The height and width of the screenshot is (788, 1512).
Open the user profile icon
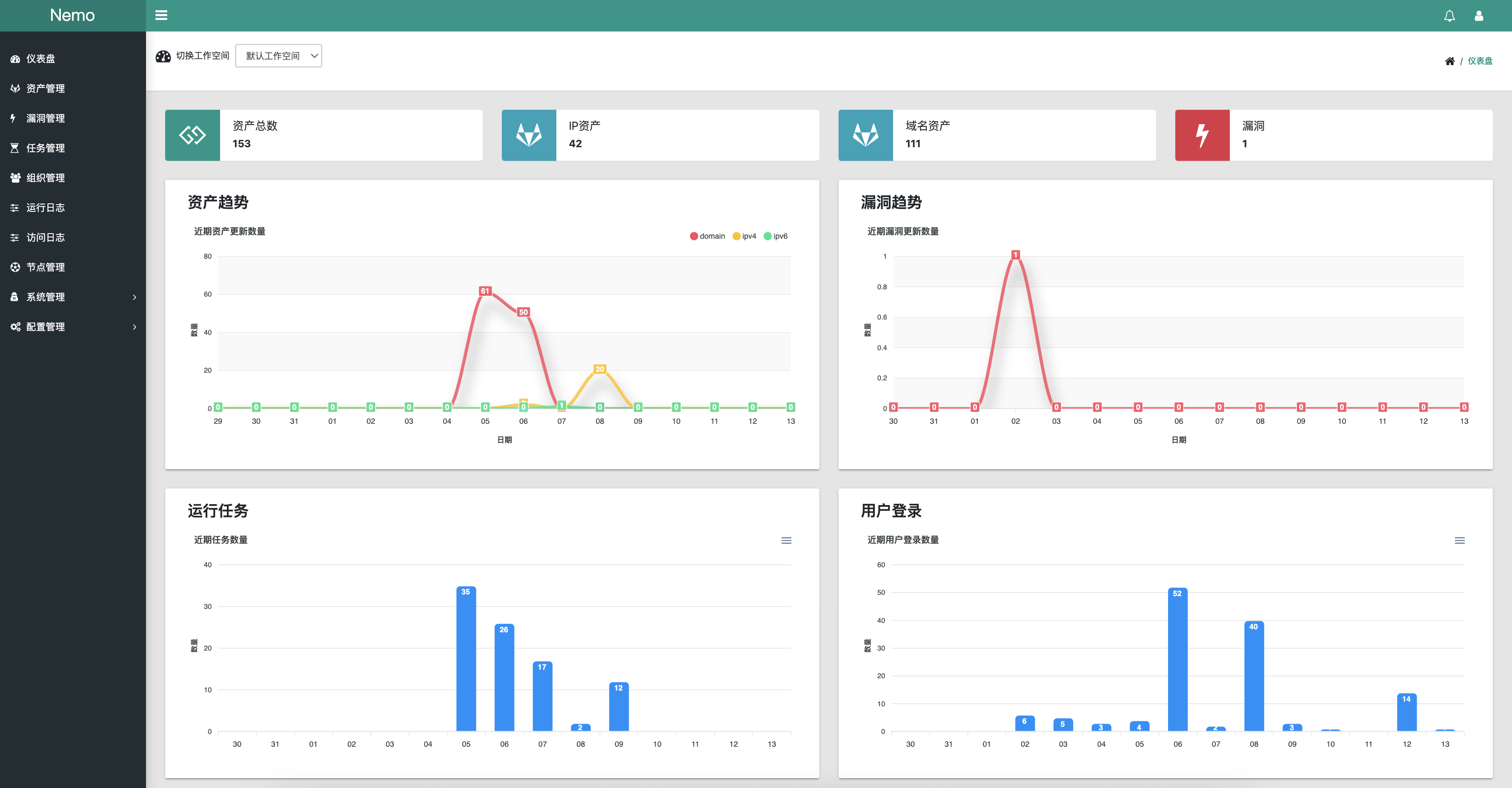[x=1478, y=16]
